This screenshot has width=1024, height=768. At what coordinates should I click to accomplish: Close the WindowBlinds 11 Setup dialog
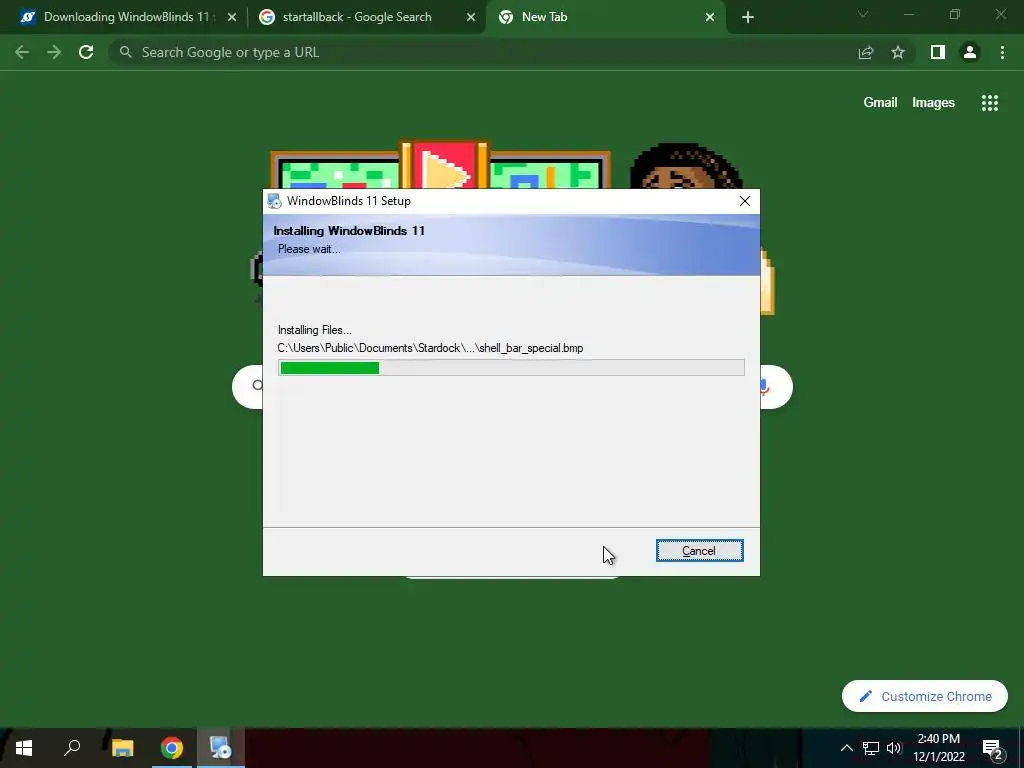[x=744, y=201]
